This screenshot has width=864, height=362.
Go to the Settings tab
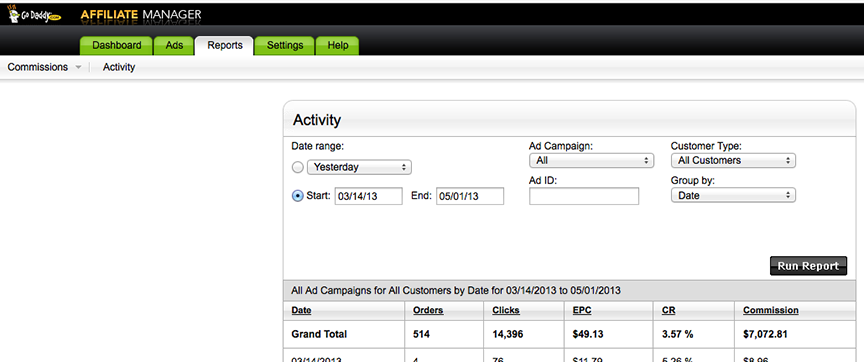tap(285, 46)
